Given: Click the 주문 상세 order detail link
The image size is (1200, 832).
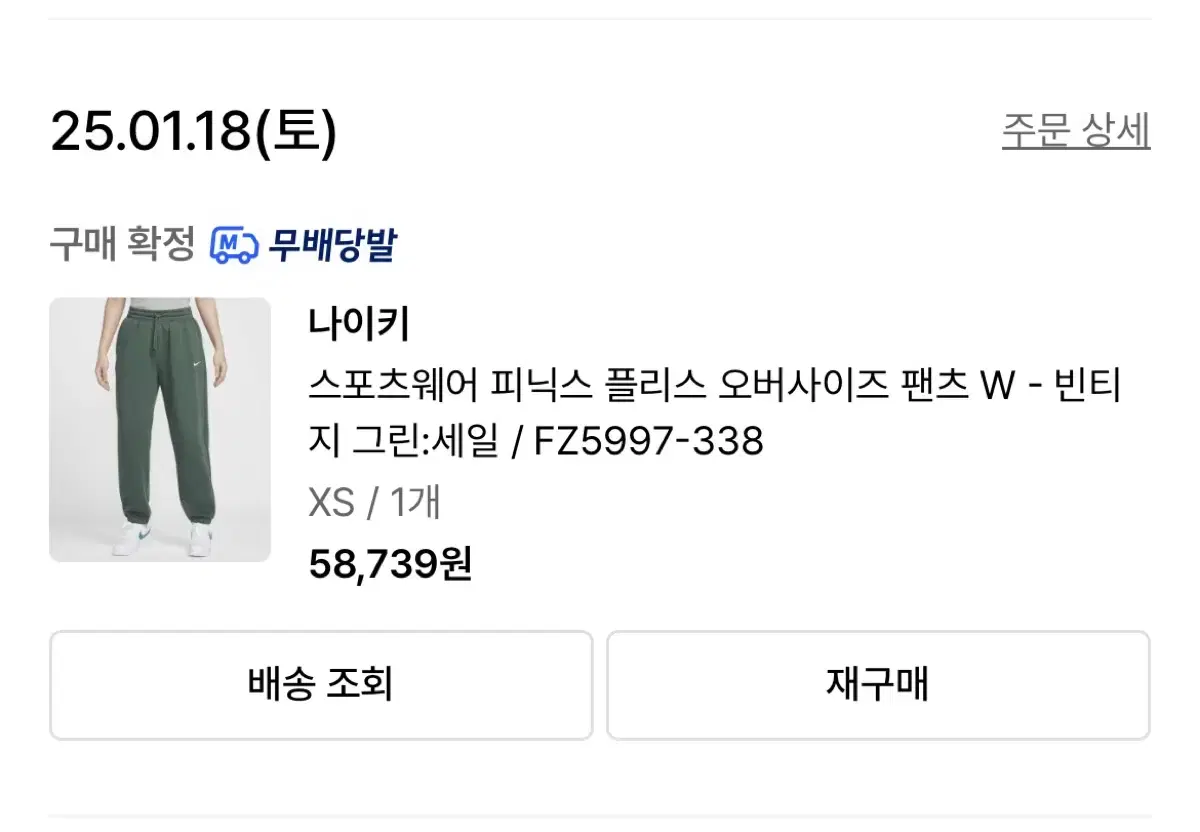Looking at the screenshot, I should (x=1075, y=128).
